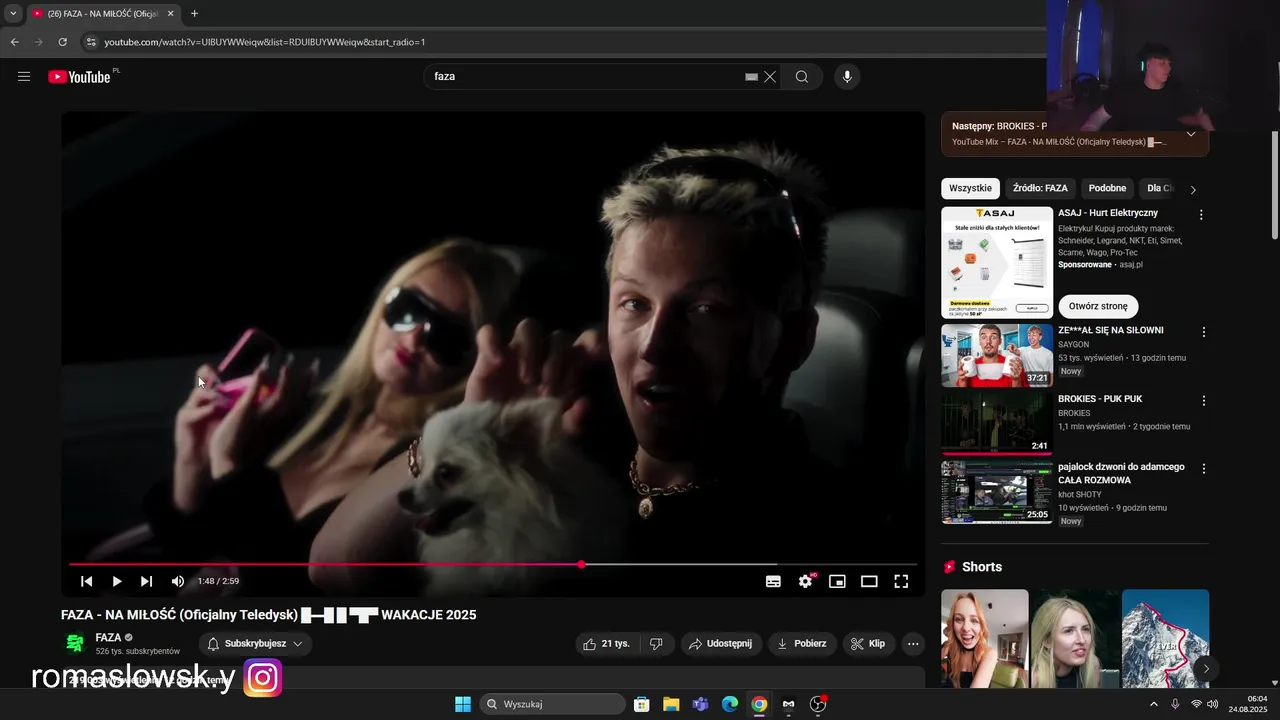Close the FAZA YouTube tab

[x=170, y=14]
